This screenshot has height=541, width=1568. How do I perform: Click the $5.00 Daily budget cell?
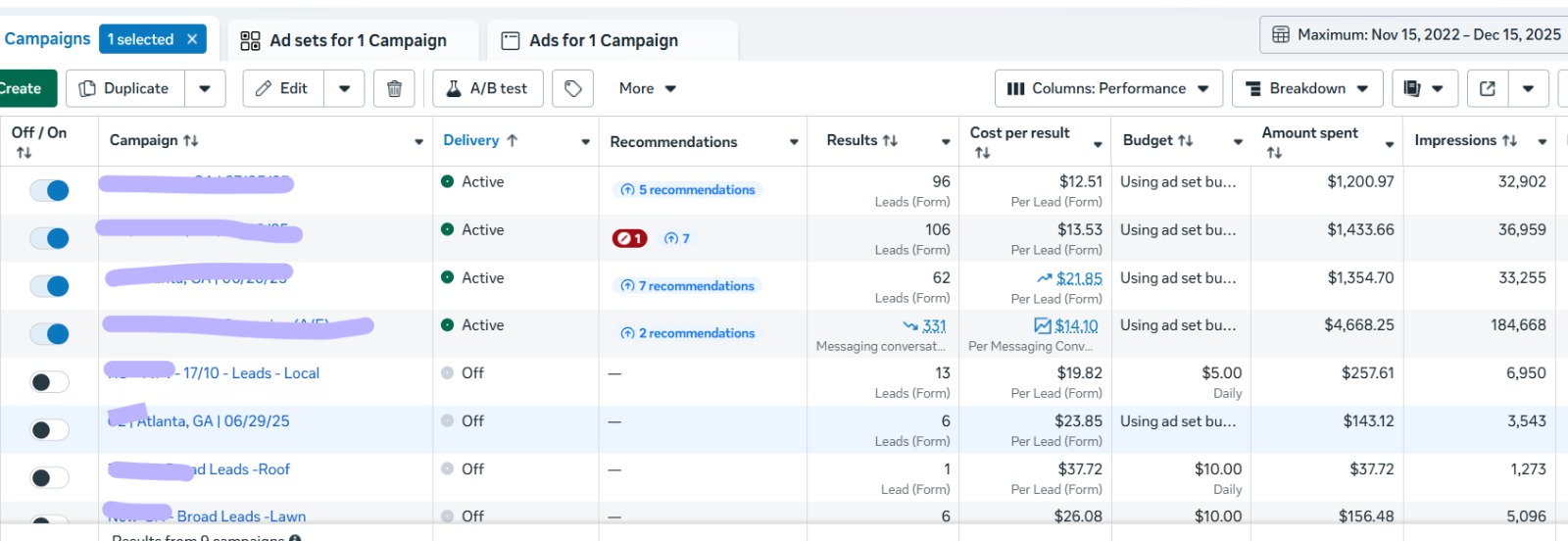[x=1181, y=382]
